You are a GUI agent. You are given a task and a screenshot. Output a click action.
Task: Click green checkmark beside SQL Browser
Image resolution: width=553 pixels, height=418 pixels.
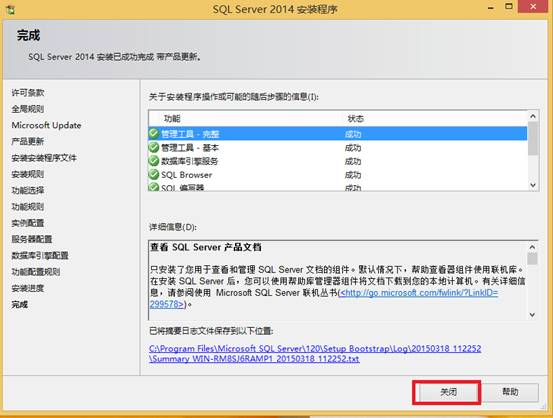click(x=153, y=174)
